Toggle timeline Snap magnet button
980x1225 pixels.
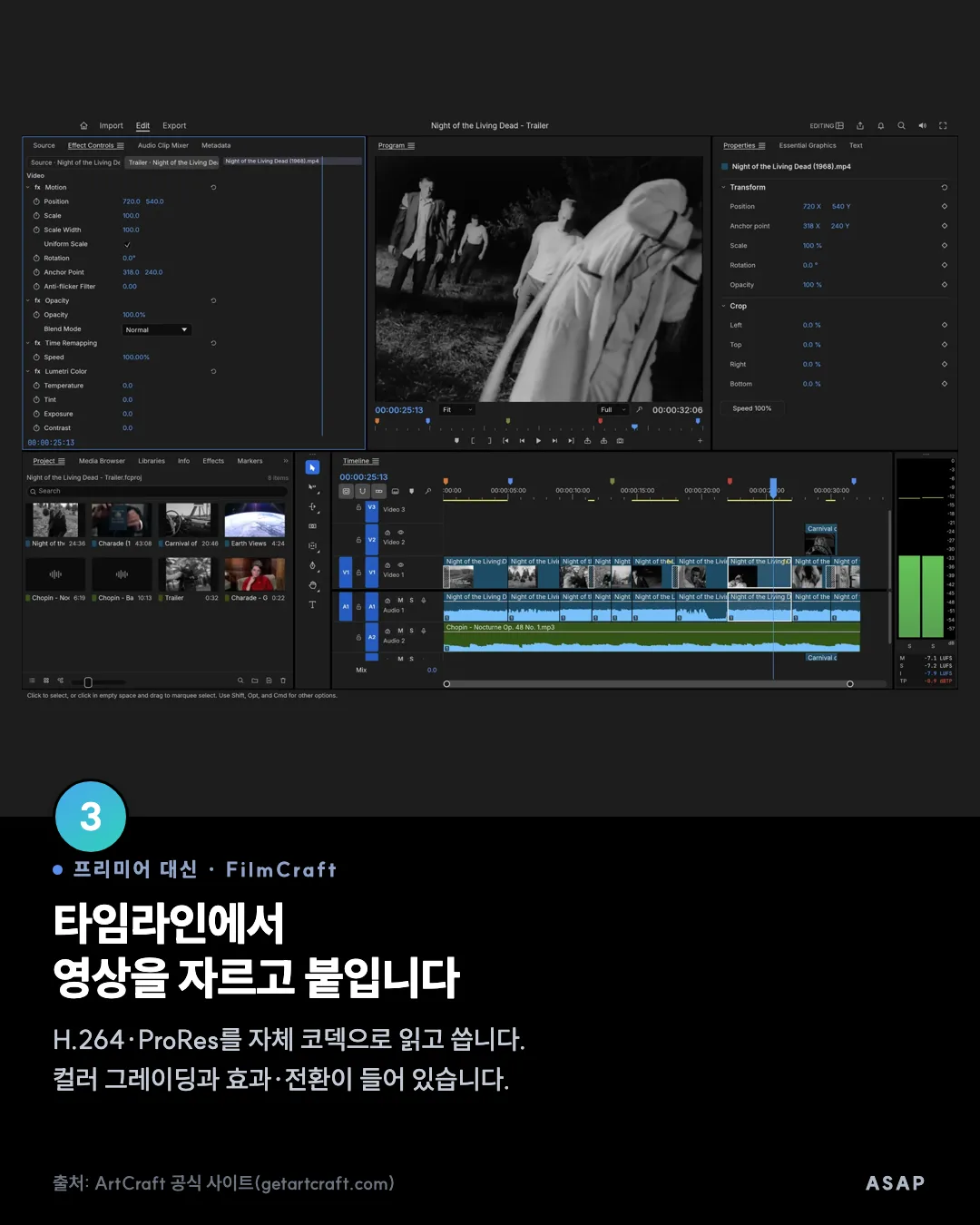click(363, 491)
